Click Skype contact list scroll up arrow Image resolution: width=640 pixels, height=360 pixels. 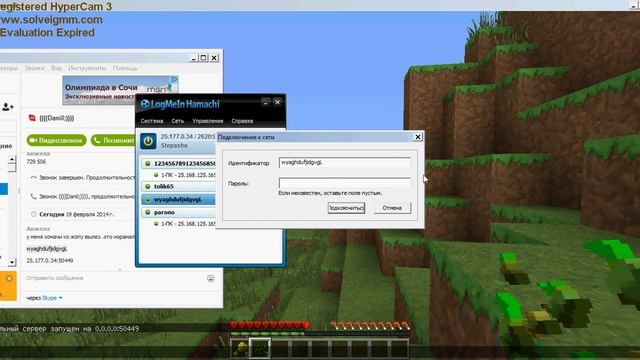tap(12, 160)
